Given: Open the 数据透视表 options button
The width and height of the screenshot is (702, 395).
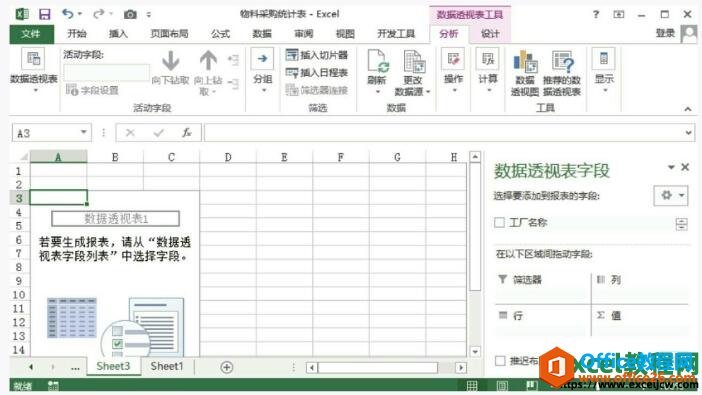Looking at the screenshot, I should coord(34,70).
